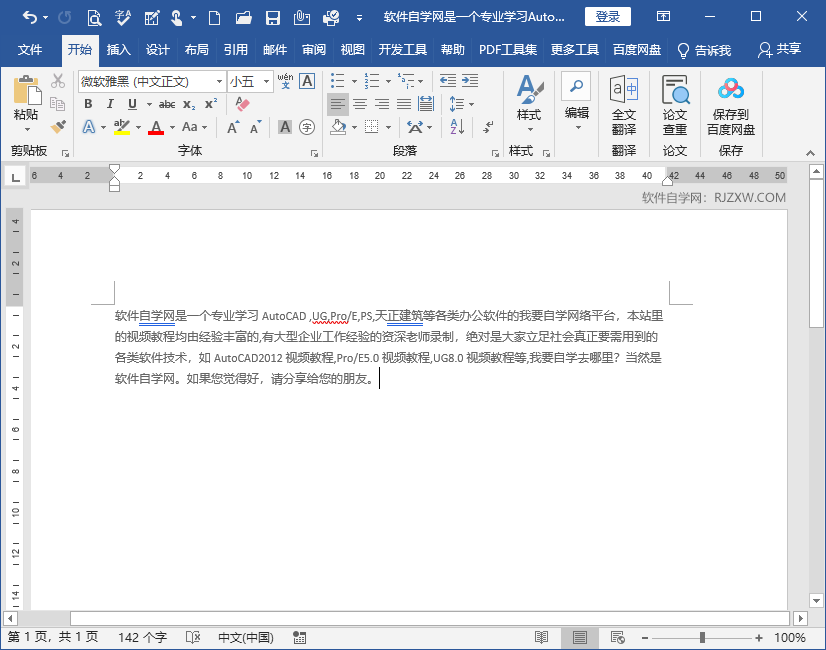Viewport: 826px width, 650px height.
Task: Open the font size dropdown
Action: [x=268, y=82]
